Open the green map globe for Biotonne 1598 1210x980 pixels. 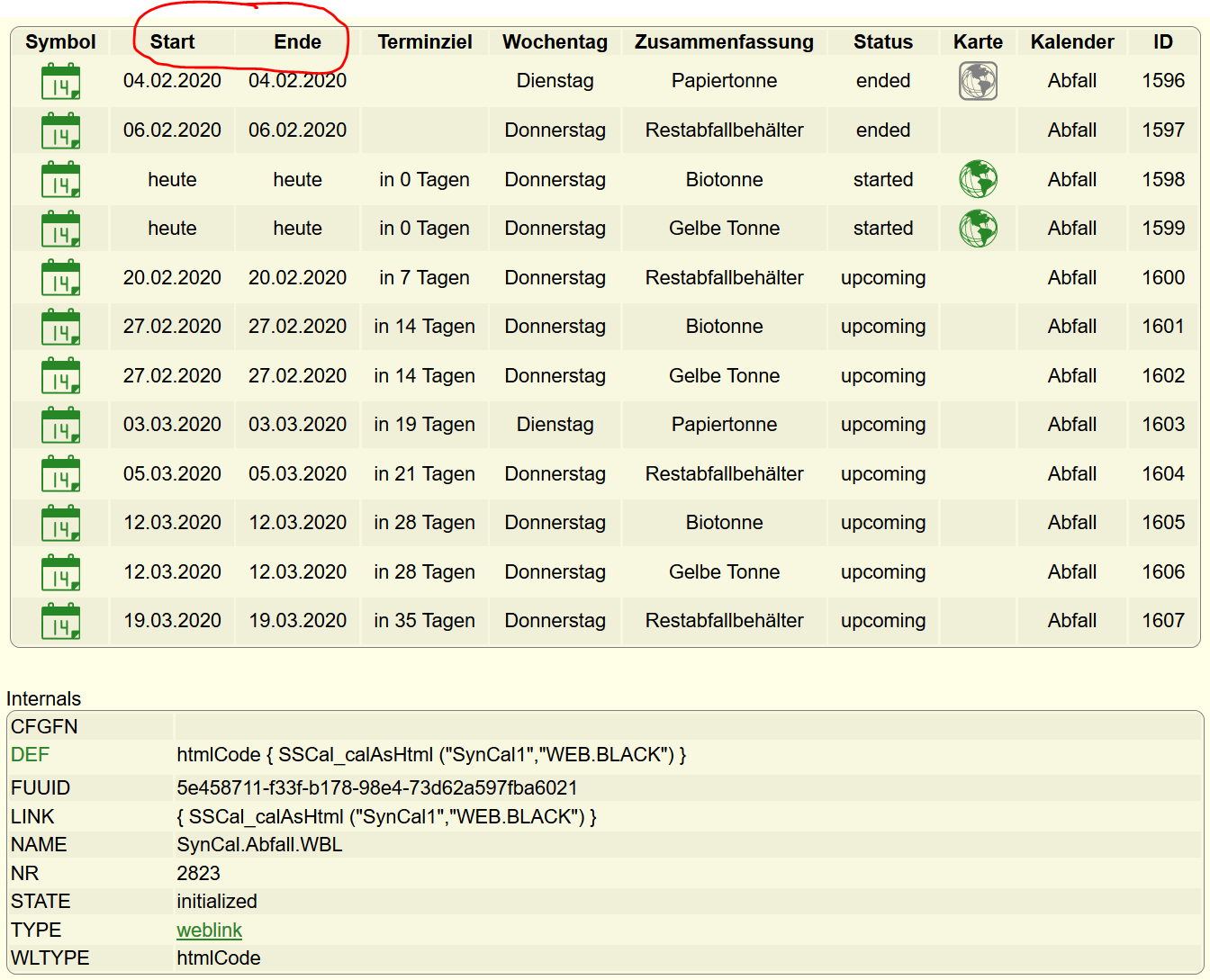click(978, 179)
